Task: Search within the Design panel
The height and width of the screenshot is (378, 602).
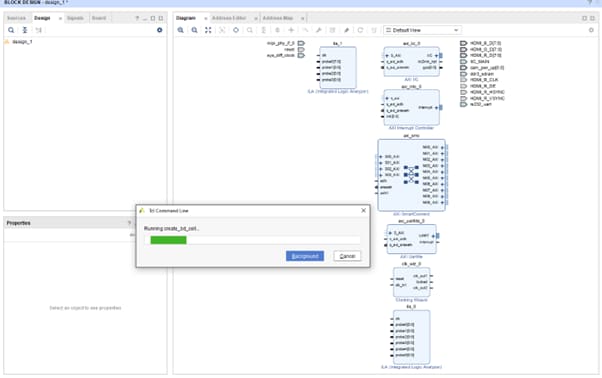Action: [x=11, y=30]
